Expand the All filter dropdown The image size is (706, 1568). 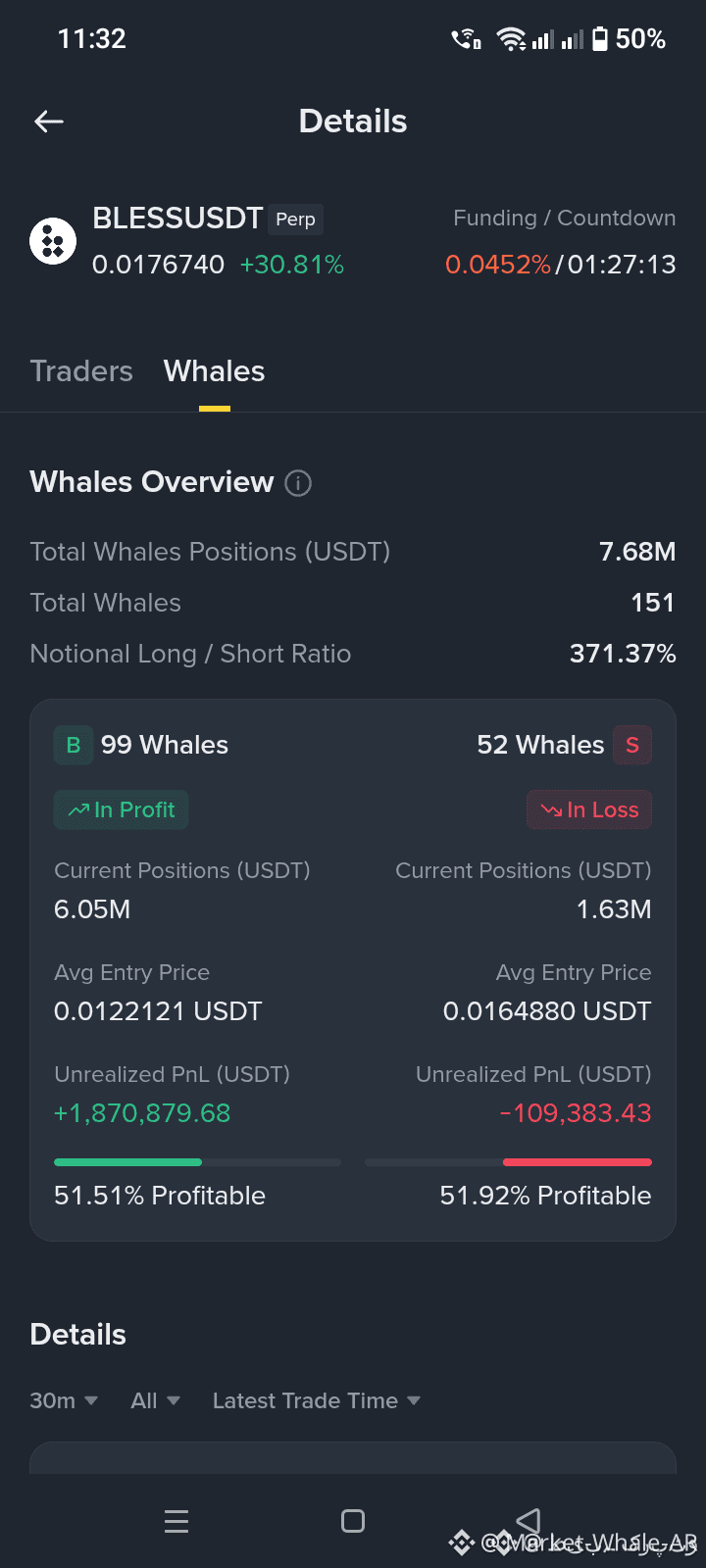click(x=156, y=1400)
